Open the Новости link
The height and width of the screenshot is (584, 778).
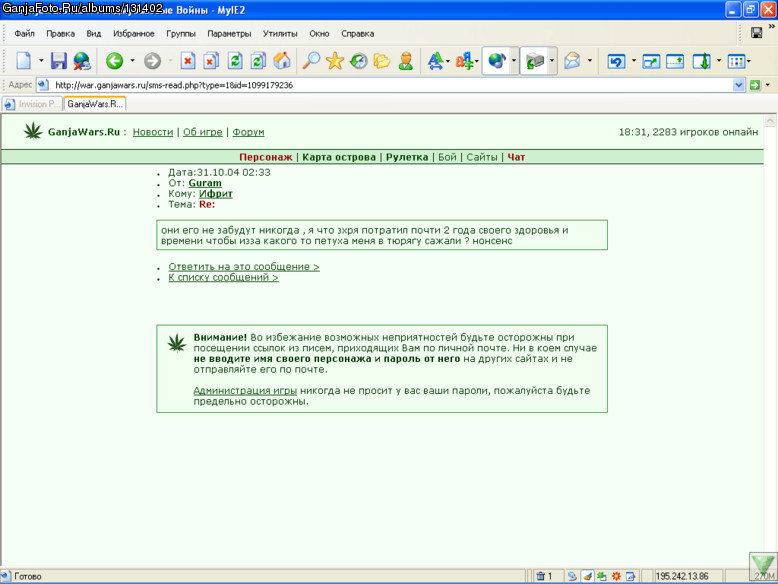pyautogui.click(x=153, y=132)
